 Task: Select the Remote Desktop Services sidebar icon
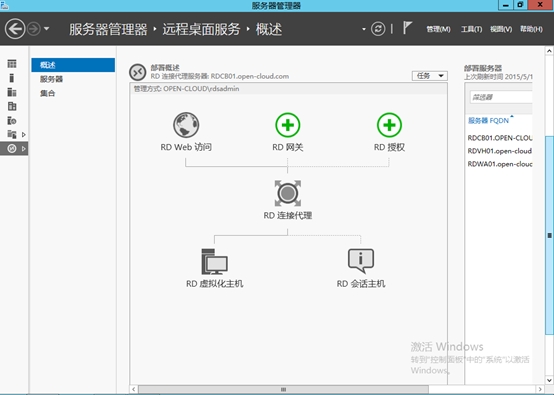pyautogui.click(x=12, y=149)
